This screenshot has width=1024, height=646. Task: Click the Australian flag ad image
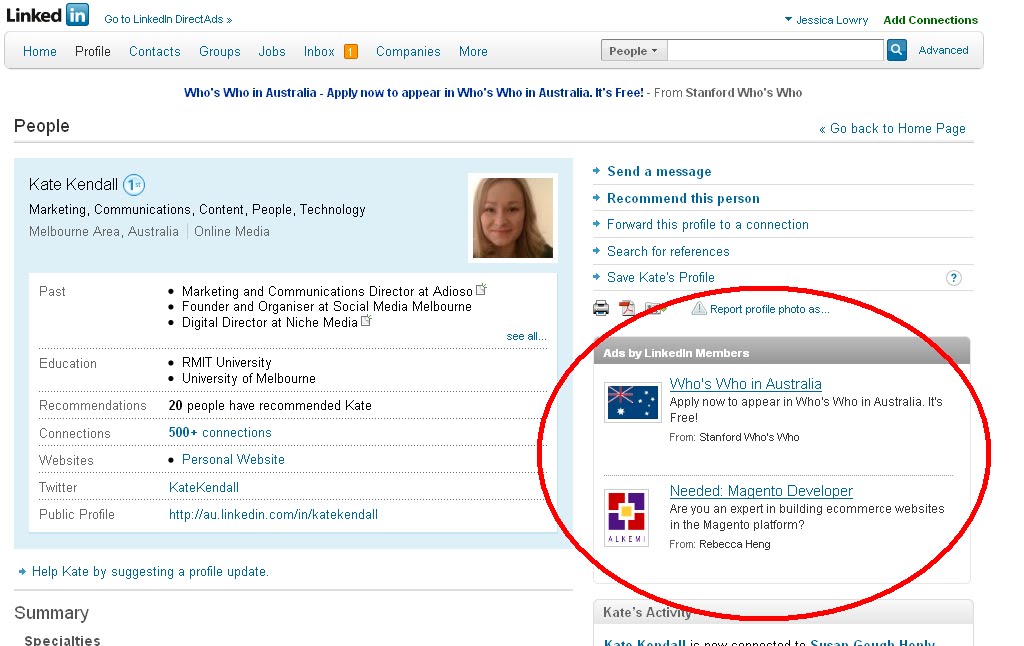point(633,402)
